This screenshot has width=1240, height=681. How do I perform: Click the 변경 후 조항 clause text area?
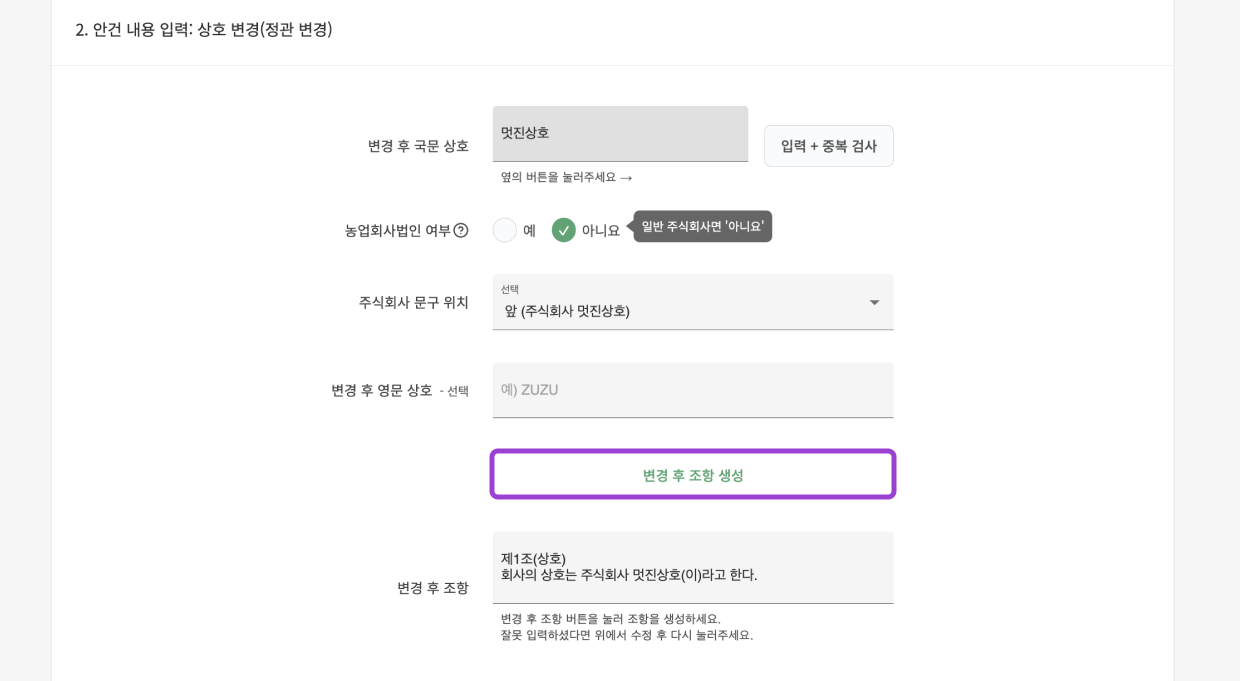693,567
